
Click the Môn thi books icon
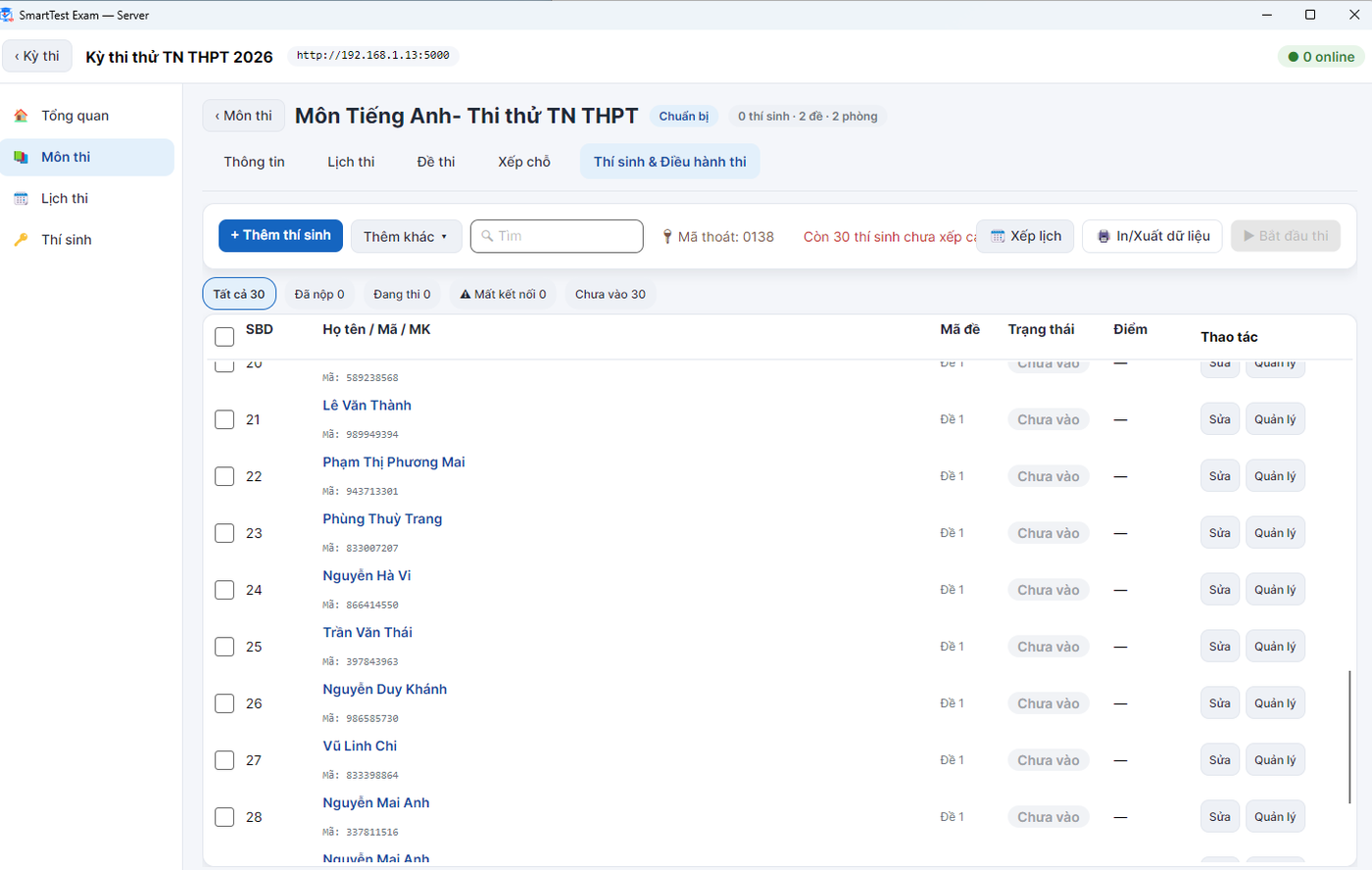[x=21, y=157]
